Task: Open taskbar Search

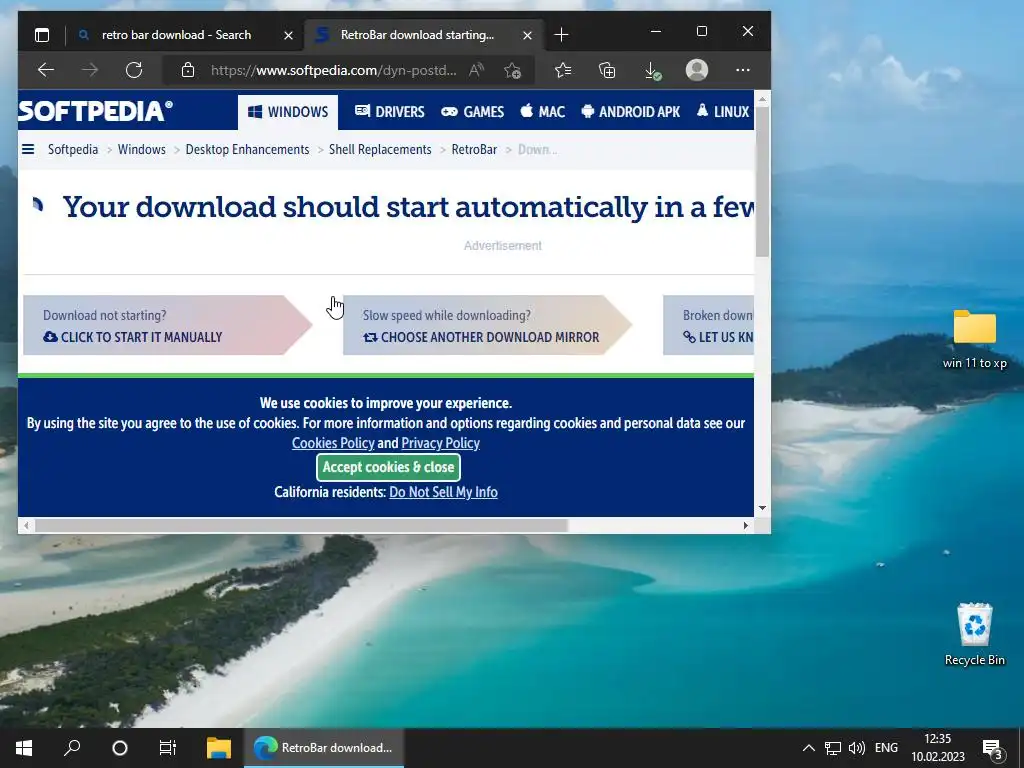Action: [x=72, y=748]
